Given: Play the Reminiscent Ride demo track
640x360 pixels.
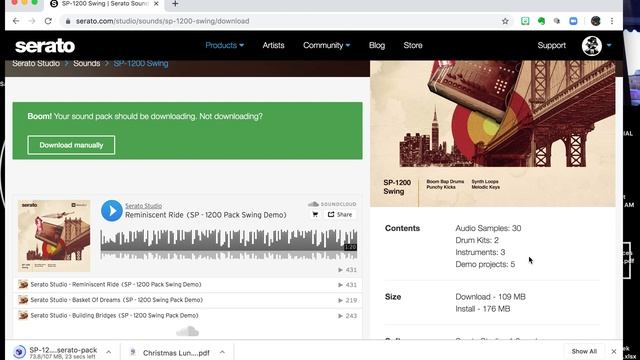Looking at the screenshot, I should pos(111,211).
